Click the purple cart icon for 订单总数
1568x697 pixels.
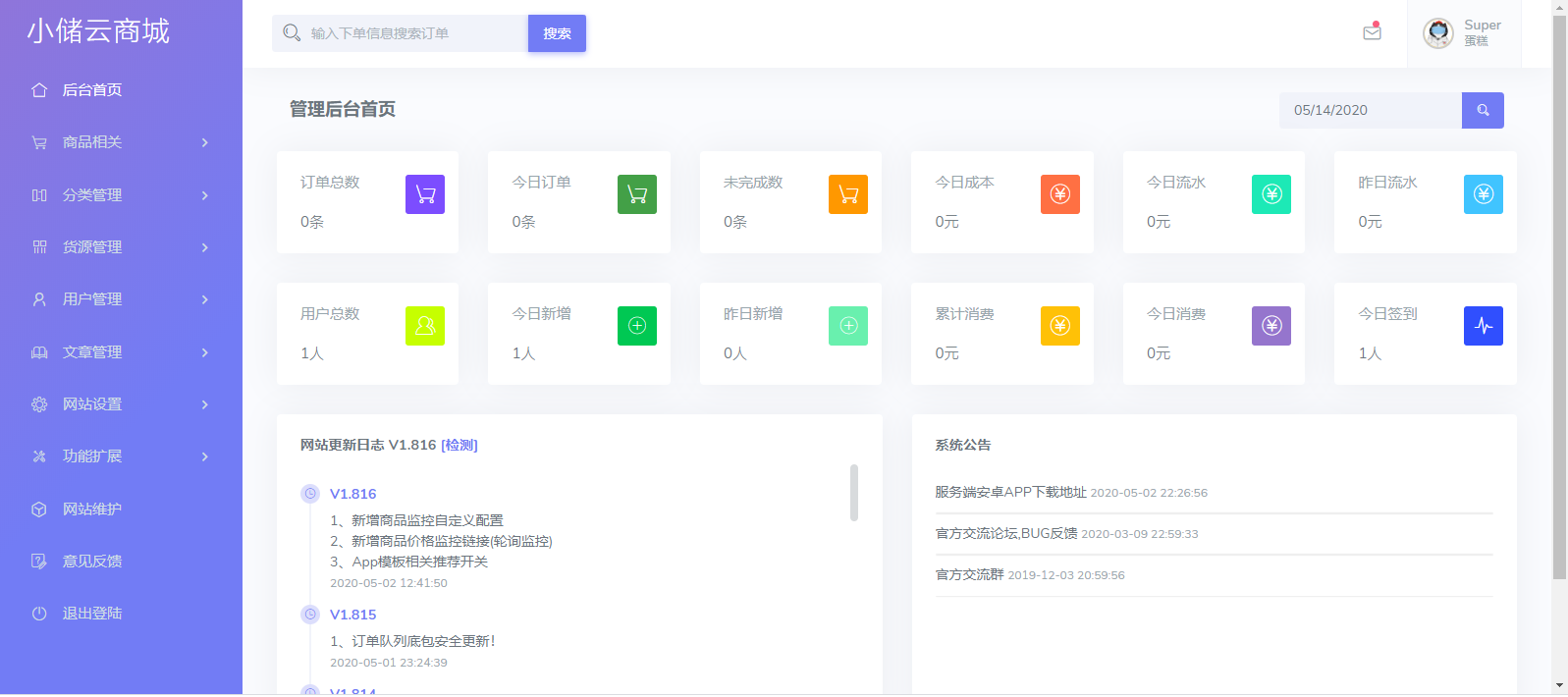point(425,194)
